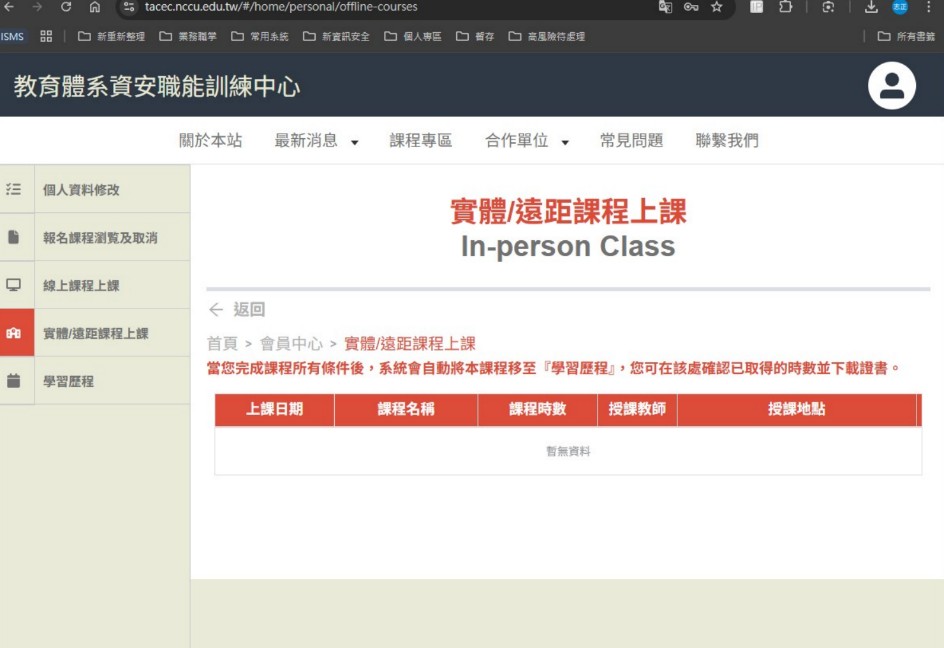The width and height of the screenshot is (944, 648).
Task: Go to browser home page icon
Action: tap(95, 7)
